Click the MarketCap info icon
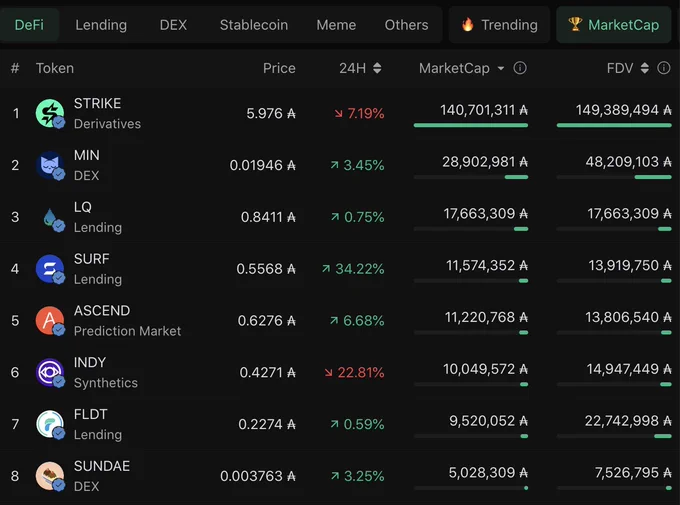Screen dimensions: 680x505 [520, 68]
